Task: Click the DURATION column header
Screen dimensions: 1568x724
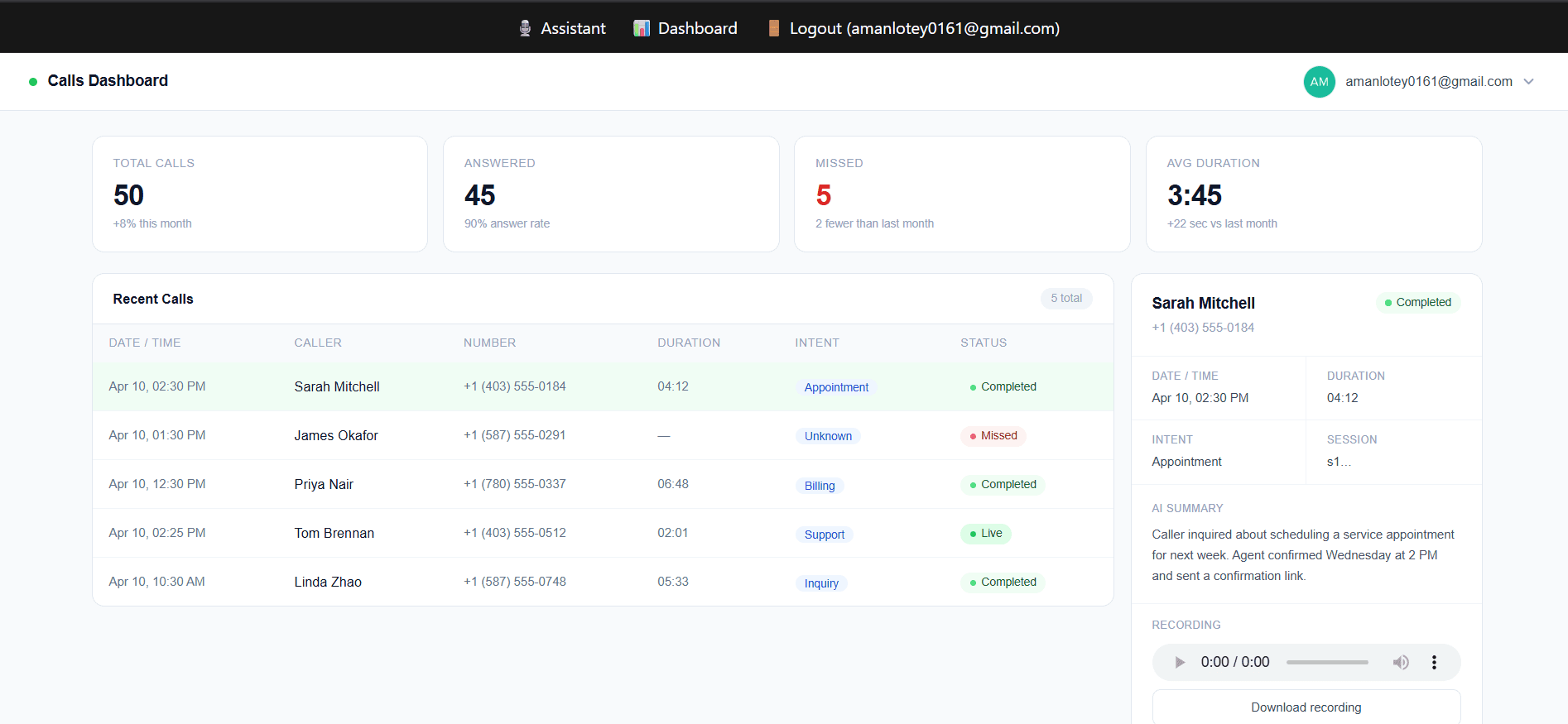Action: [689, 343]
